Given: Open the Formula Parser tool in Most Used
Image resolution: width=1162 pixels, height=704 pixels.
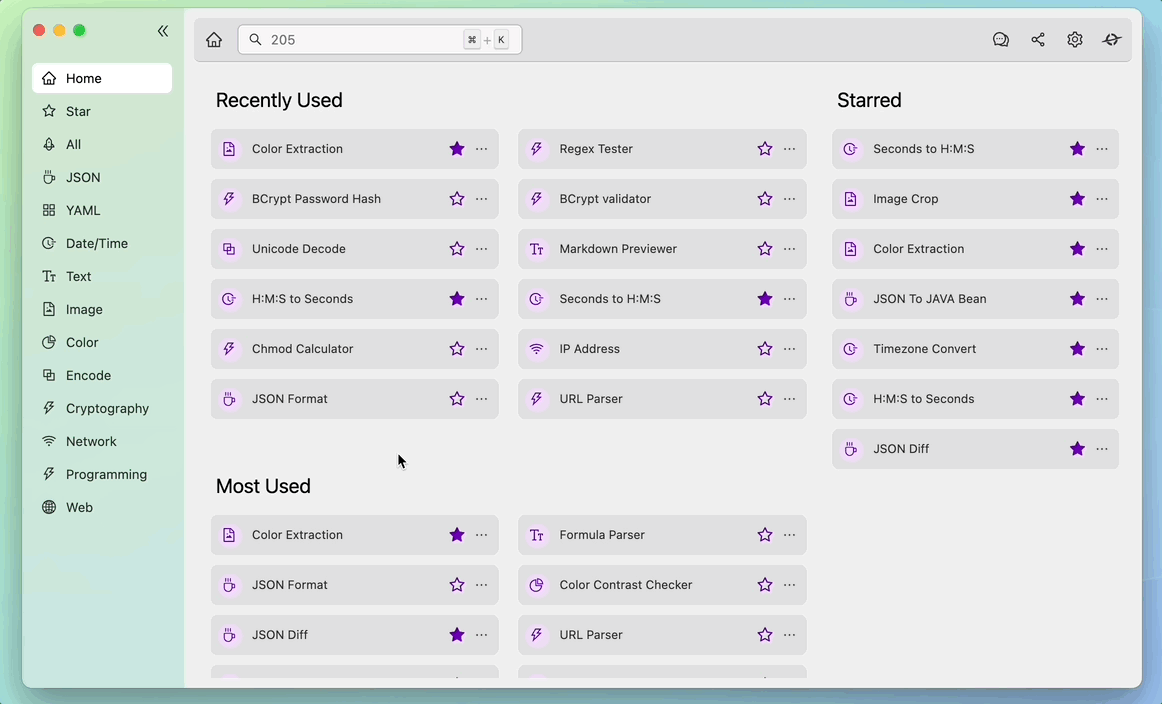Looking at the screenshot, I should [x=662, y=535].
